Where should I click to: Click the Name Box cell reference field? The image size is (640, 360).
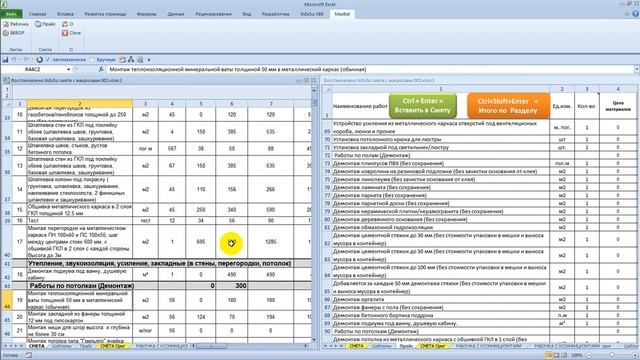tap(34, 69)
